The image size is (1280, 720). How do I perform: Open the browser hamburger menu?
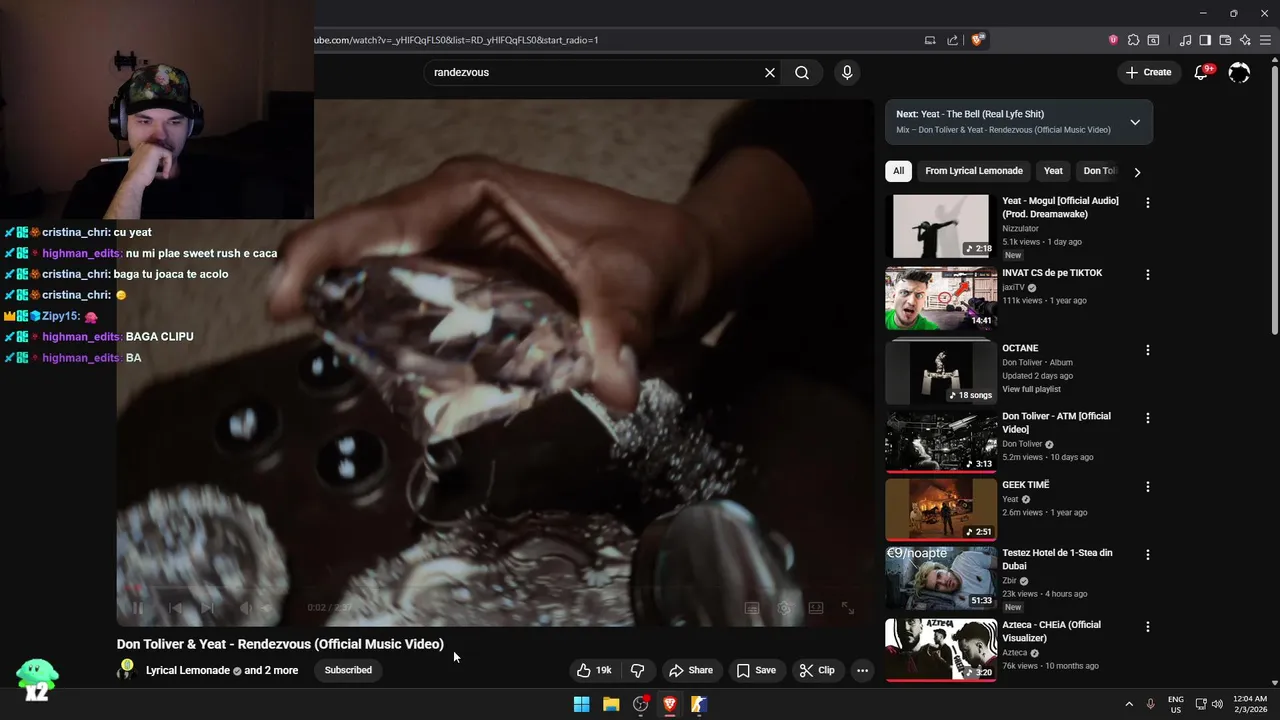(x=1265, y=40)
